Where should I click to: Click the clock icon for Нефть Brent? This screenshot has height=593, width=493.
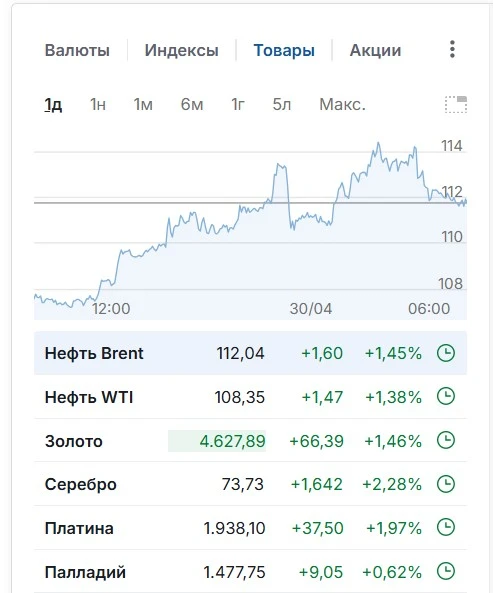[x=446, y=353]
